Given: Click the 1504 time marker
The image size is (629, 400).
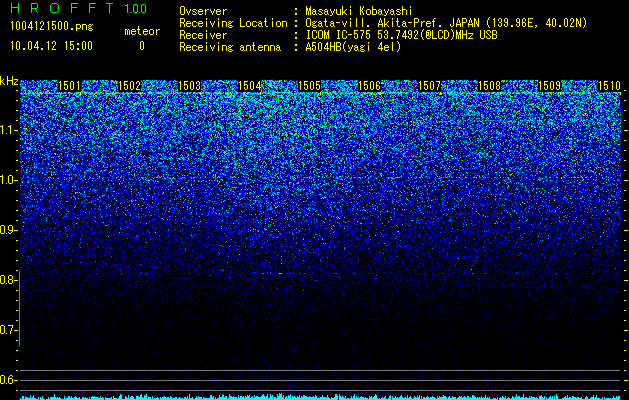Looking at the screenshot, I should [x=250, y=86].
